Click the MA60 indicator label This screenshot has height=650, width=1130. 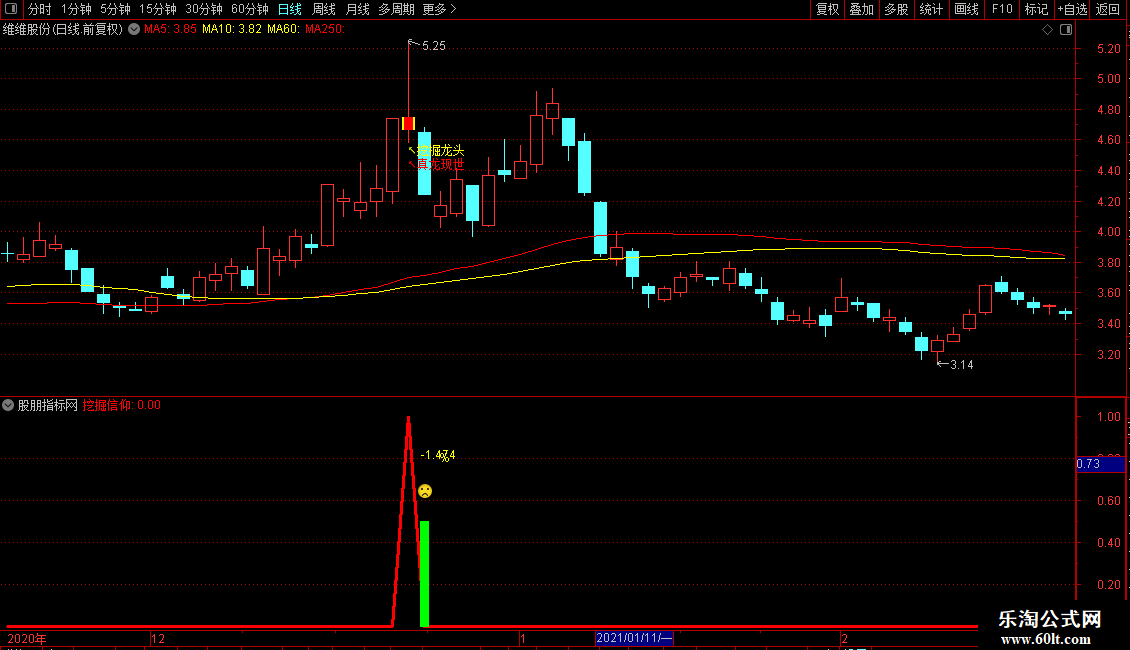(284, 29)
